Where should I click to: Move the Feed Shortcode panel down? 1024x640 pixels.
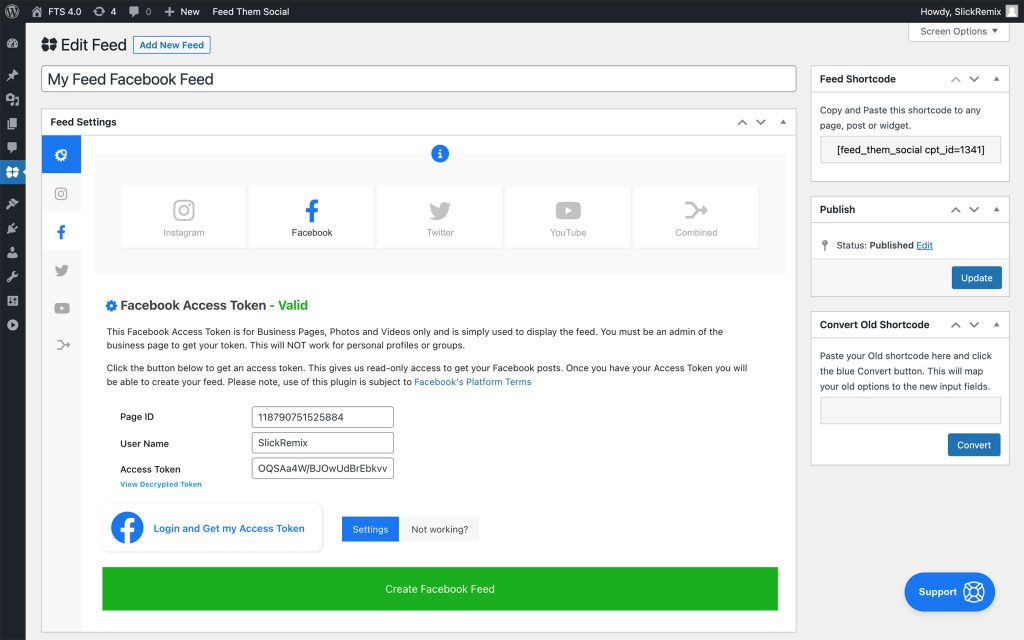974,79
